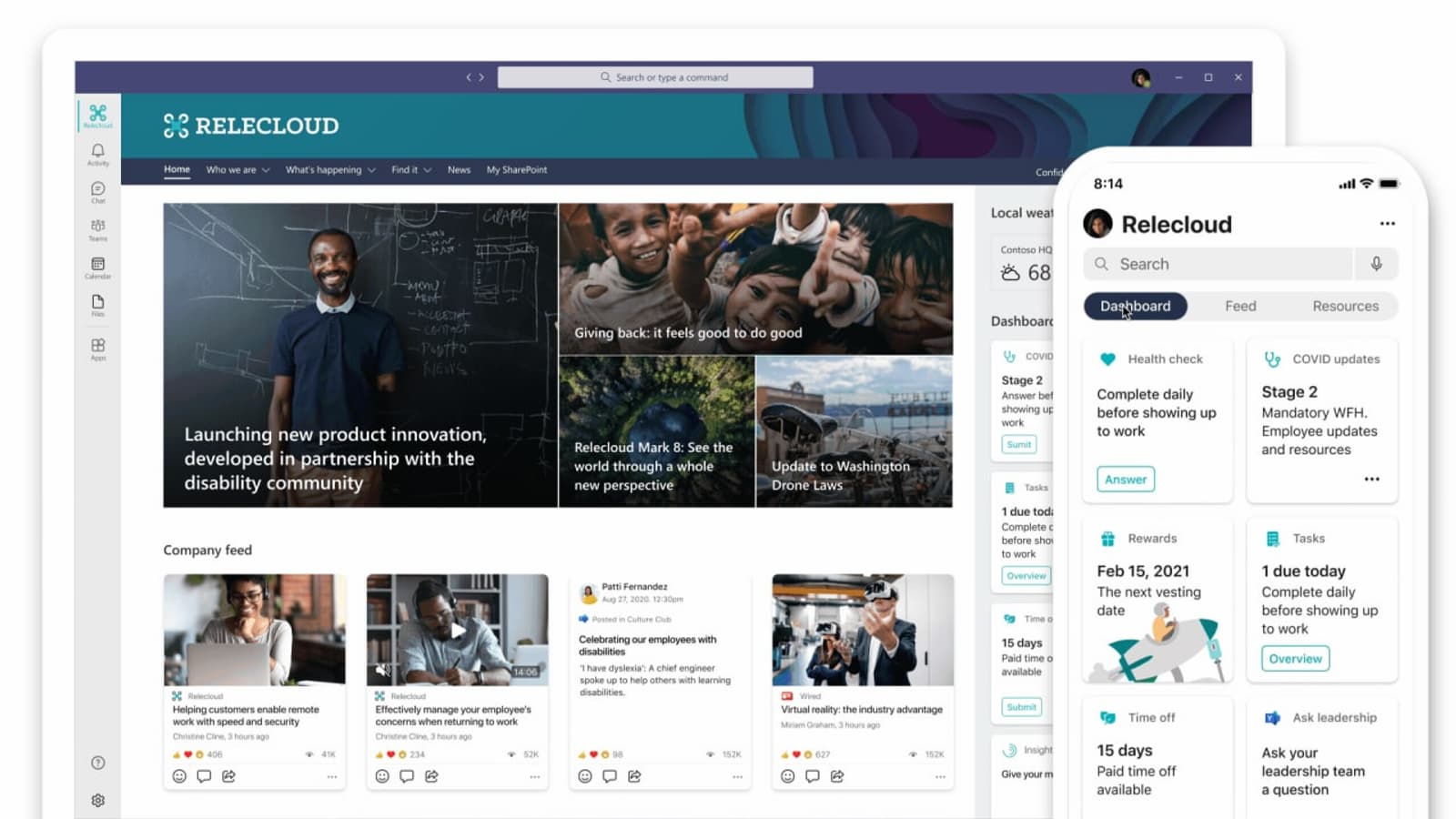Open Files in the Teams sidebar
The image size is (1456, 819).
pyautogui.click(x=97, y=305)
